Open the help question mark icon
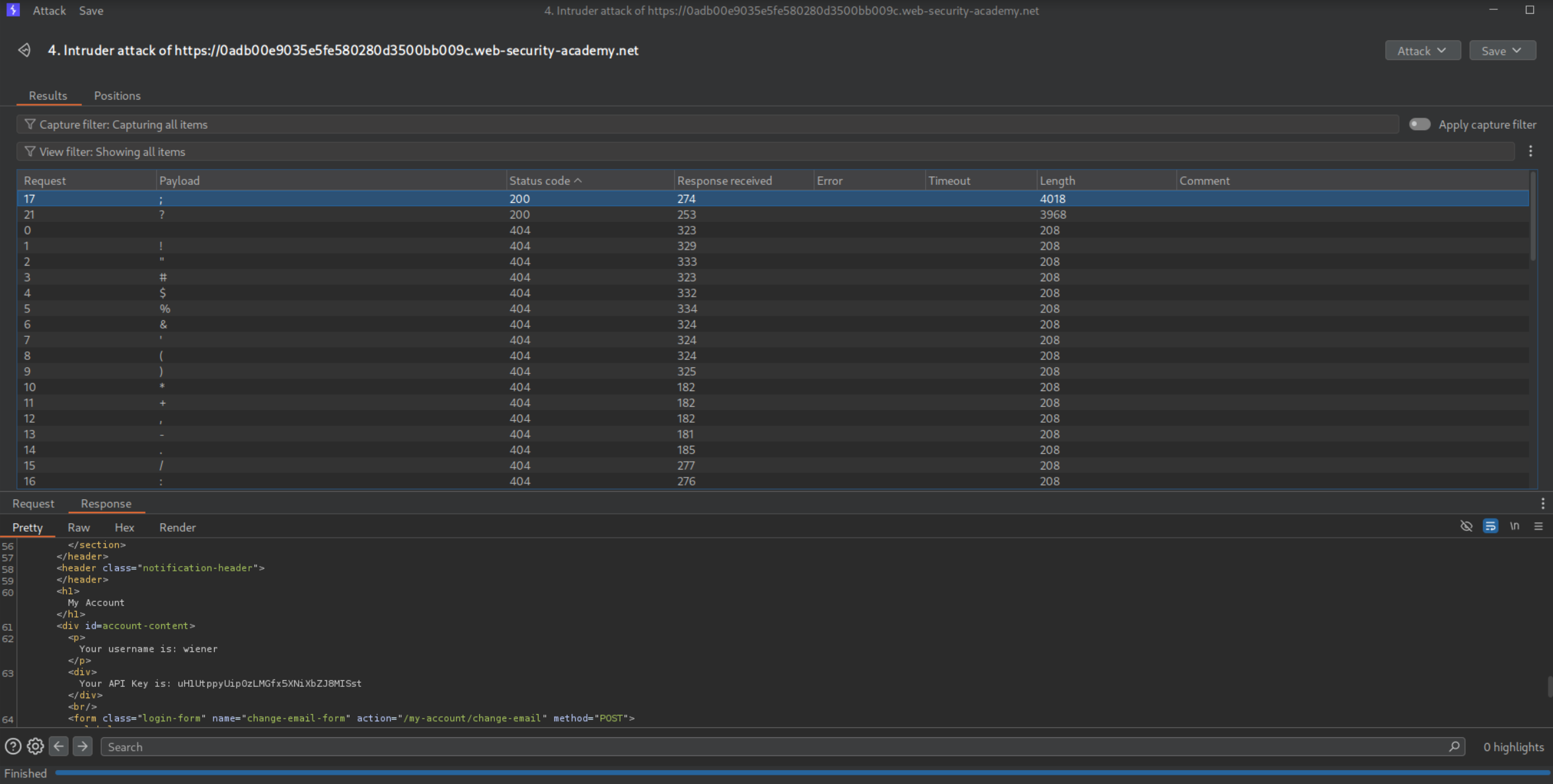Screen dimensions: 1553x784 13,746
